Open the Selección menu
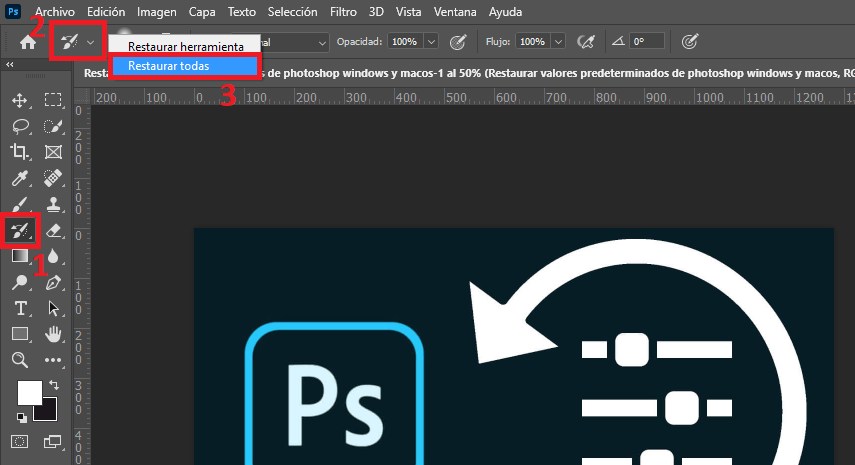This screenshot has width=855, height=465. point(292,11)
